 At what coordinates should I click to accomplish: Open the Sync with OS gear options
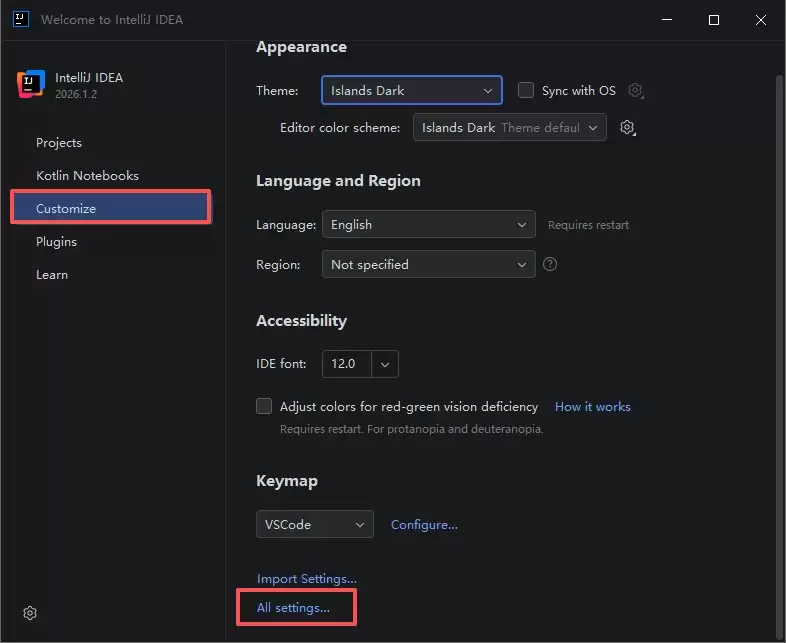tap(636, 91)
